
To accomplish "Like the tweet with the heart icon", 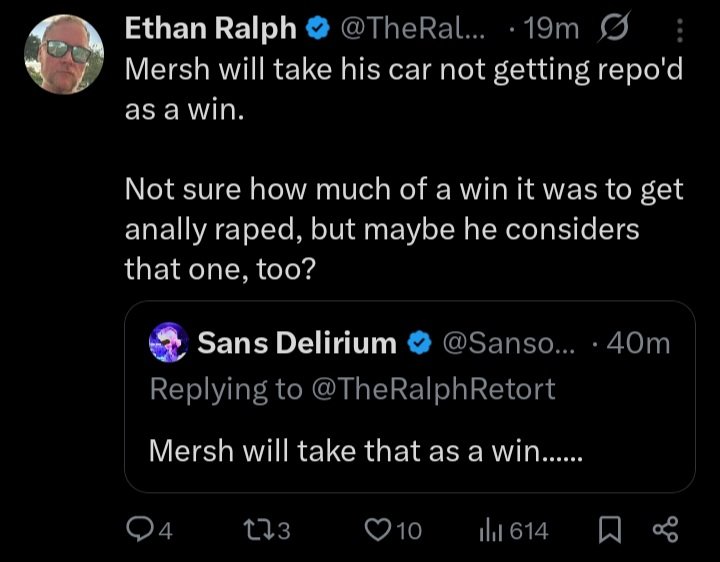I will pyautogui.click(x=393, y=530).
